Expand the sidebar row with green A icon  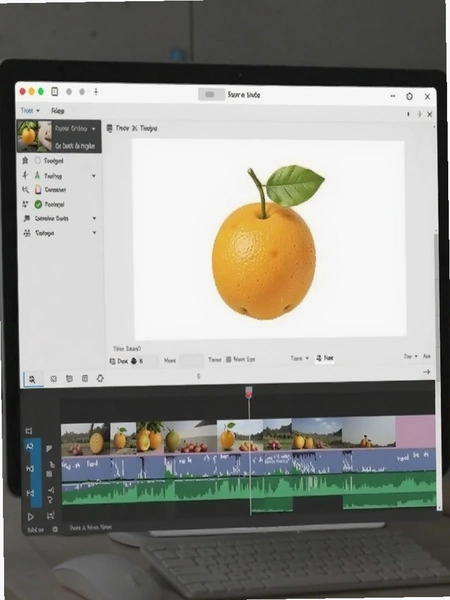pos(94,176)
